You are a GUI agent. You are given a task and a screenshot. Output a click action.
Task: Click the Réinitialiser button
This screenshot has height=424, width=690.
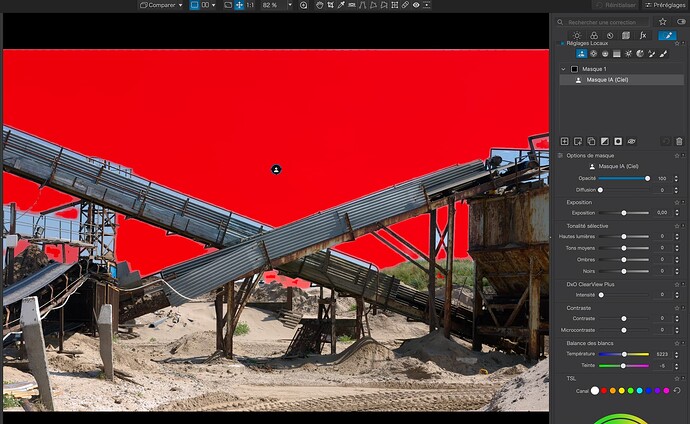coord(616,5)
